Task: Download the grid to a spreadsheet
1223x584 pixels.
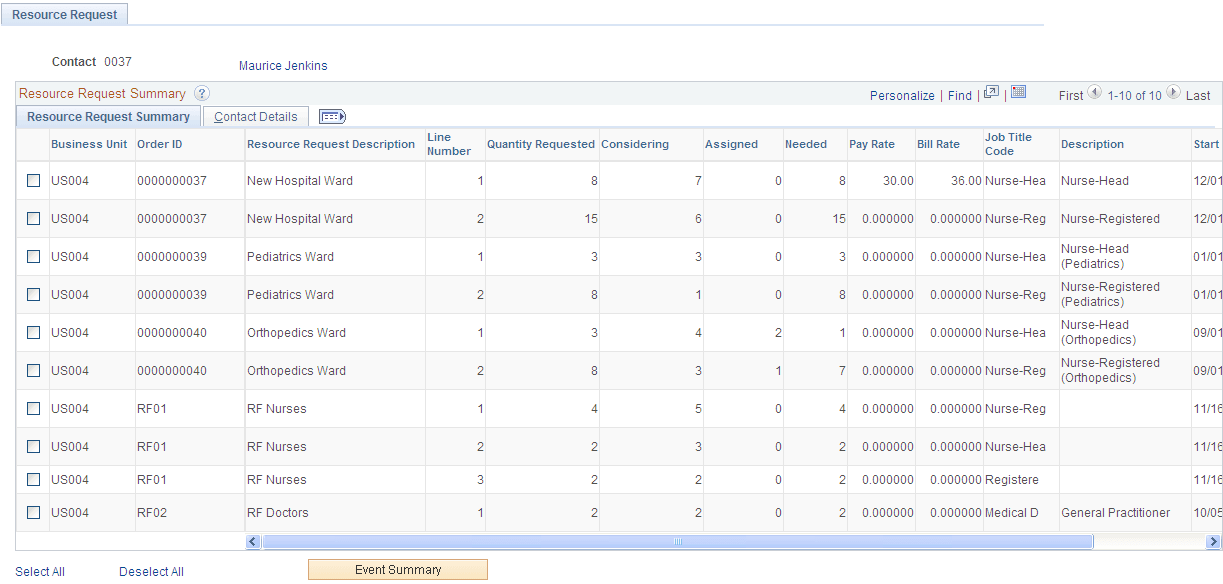Action: pyautogui.click(x=1018, y=93)
